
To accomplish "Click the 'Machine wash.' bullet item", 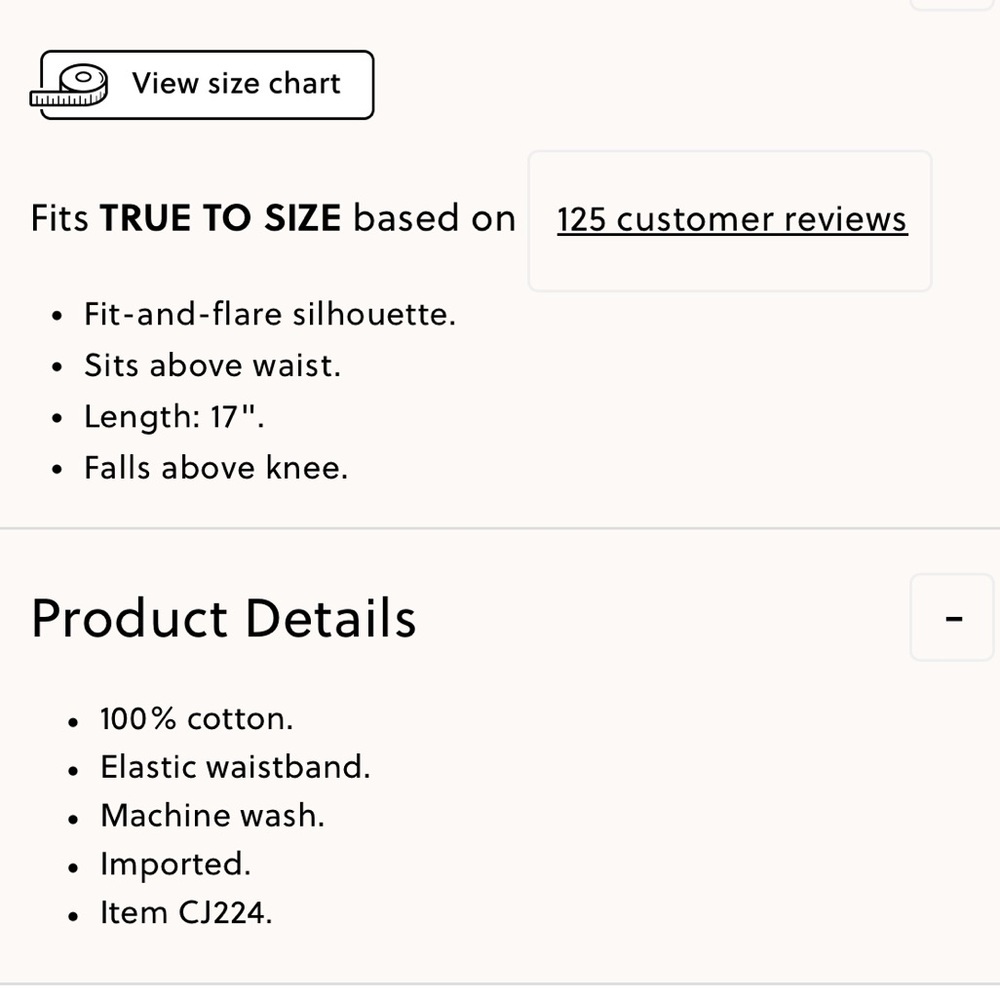I will click(x=212, y=816).
